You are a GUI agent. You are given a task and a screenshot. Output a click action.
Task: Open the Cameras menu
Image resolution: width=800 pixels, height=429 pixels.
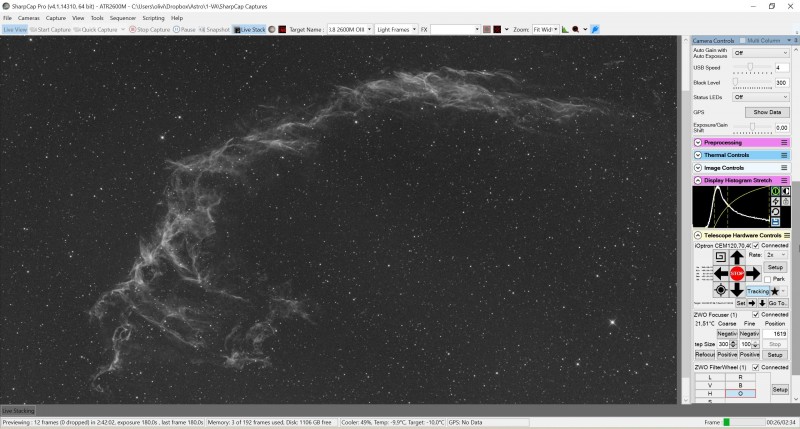(x=29, y=18)
